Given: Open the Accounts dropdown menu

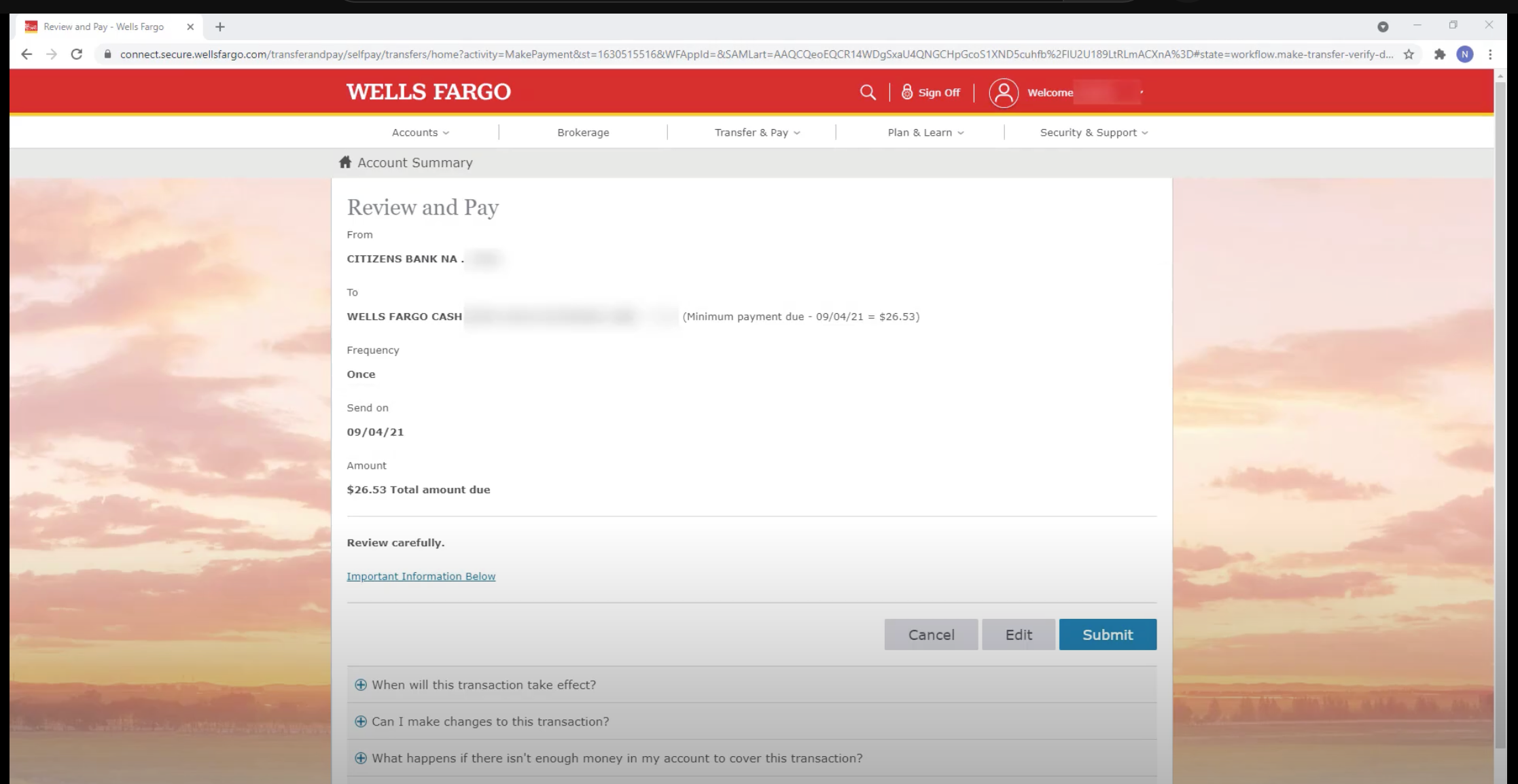Looking at the screenshot, I should [x=419, y=132].
